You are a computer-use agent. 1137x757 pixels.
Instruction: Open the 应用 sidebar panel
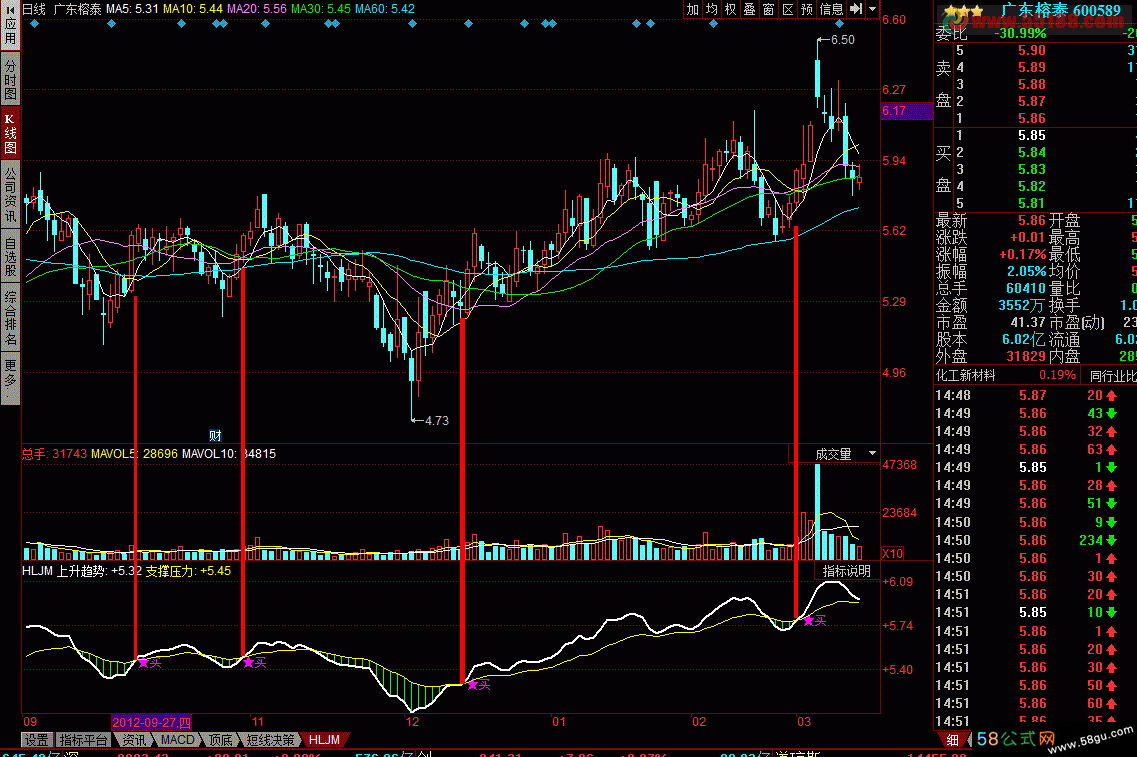coord(10,25)
